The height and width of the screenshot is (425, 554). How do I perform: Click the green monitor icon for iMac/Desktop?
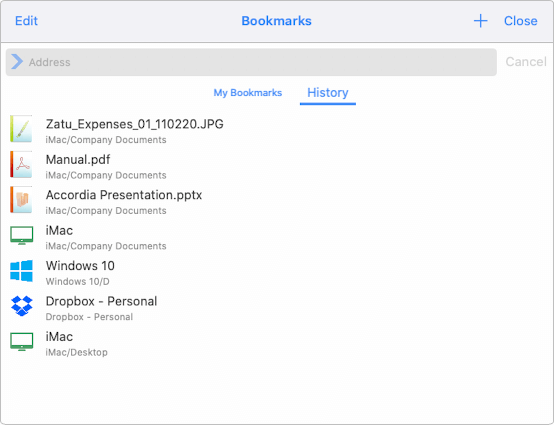(x=22, y=342)
